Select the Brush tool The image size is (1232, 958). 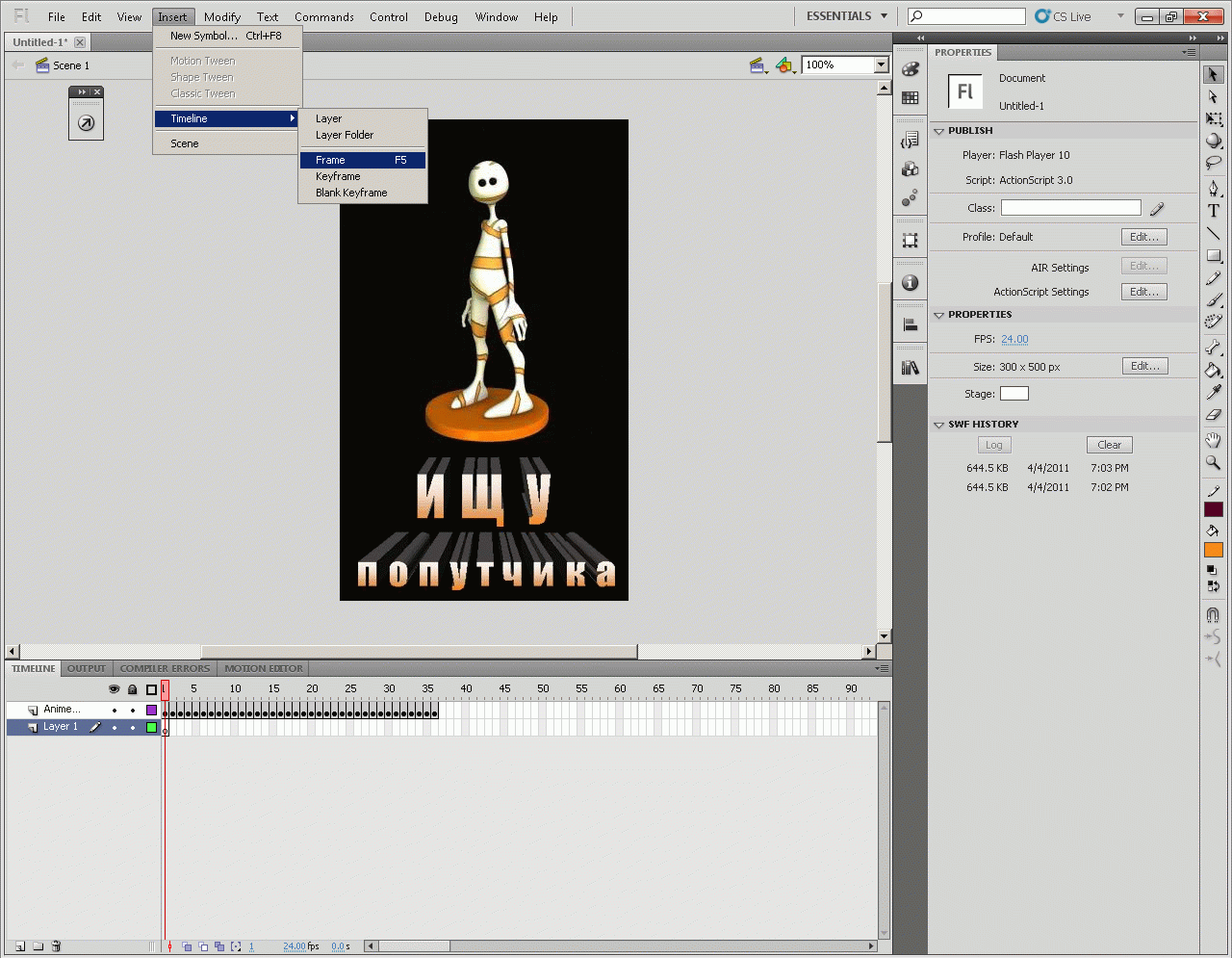pyautogui.click(x=1213, y=300)
